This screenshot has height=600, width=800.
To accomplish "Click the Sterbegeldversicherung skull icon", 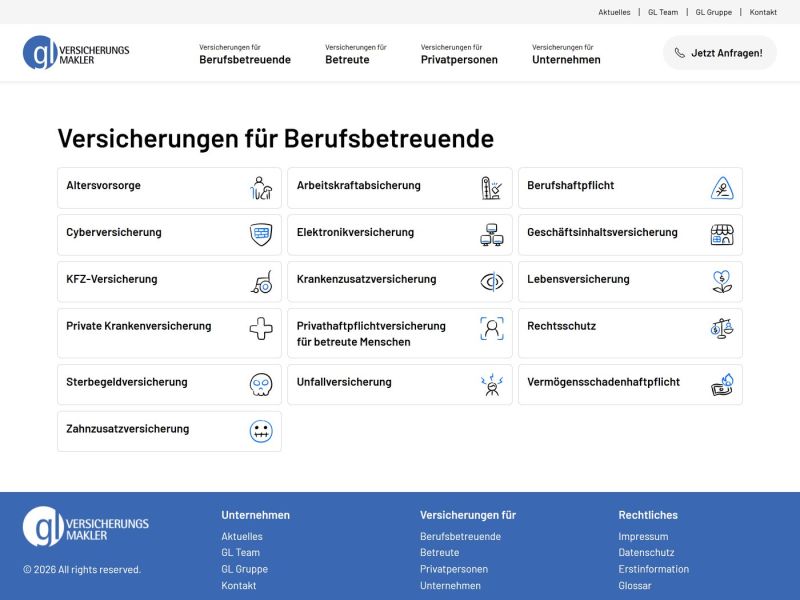I will pos(261,385).
